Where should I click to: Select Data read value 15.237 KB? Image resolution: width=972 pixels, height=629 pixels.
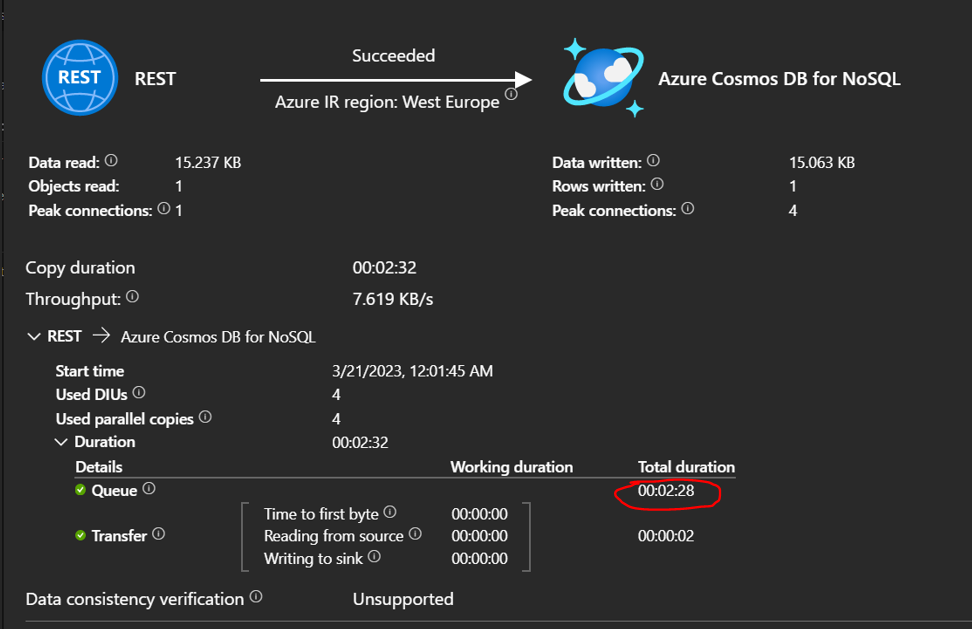click(208, 162)
